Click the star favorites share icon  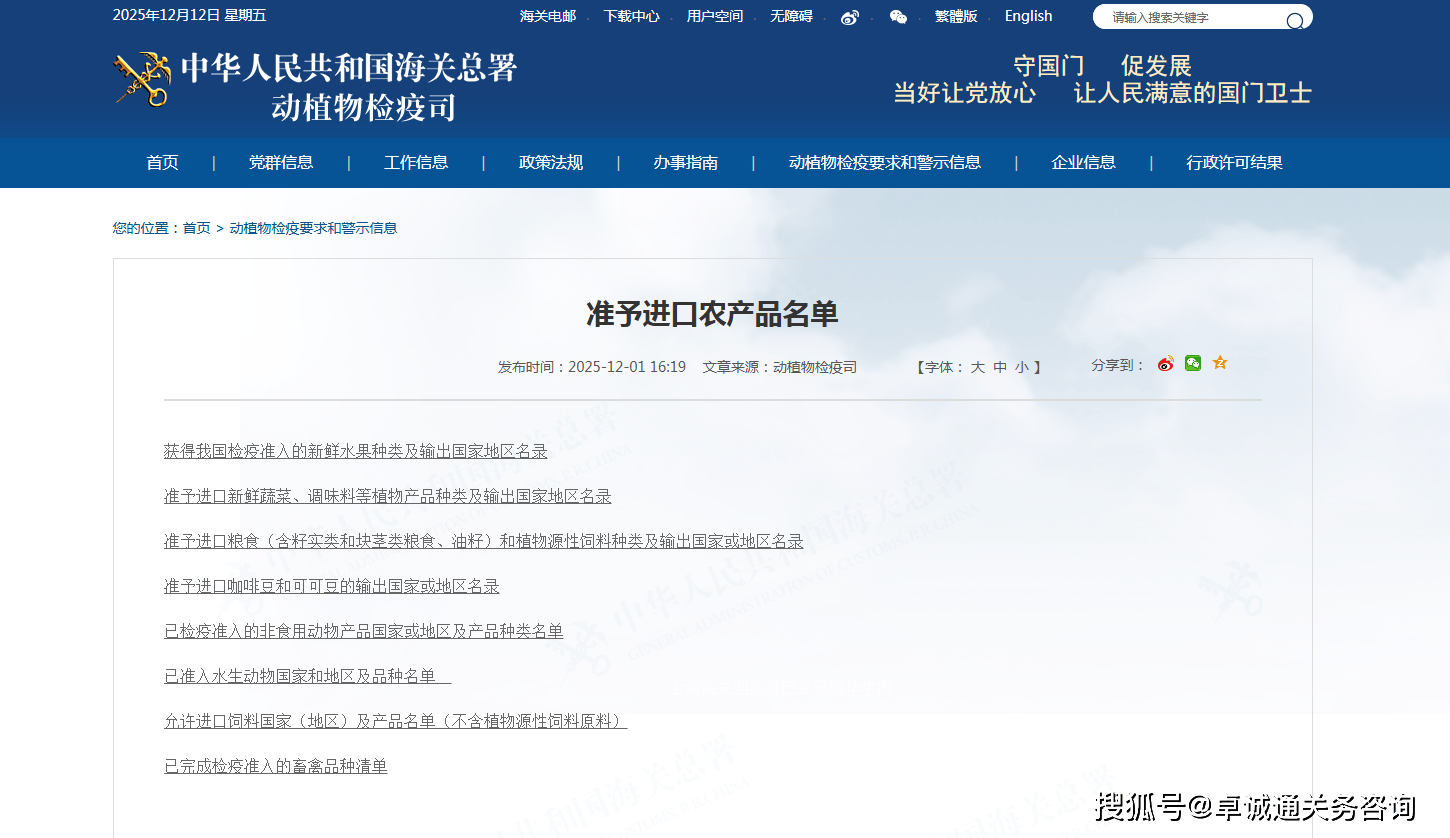tap(1220, 363)
